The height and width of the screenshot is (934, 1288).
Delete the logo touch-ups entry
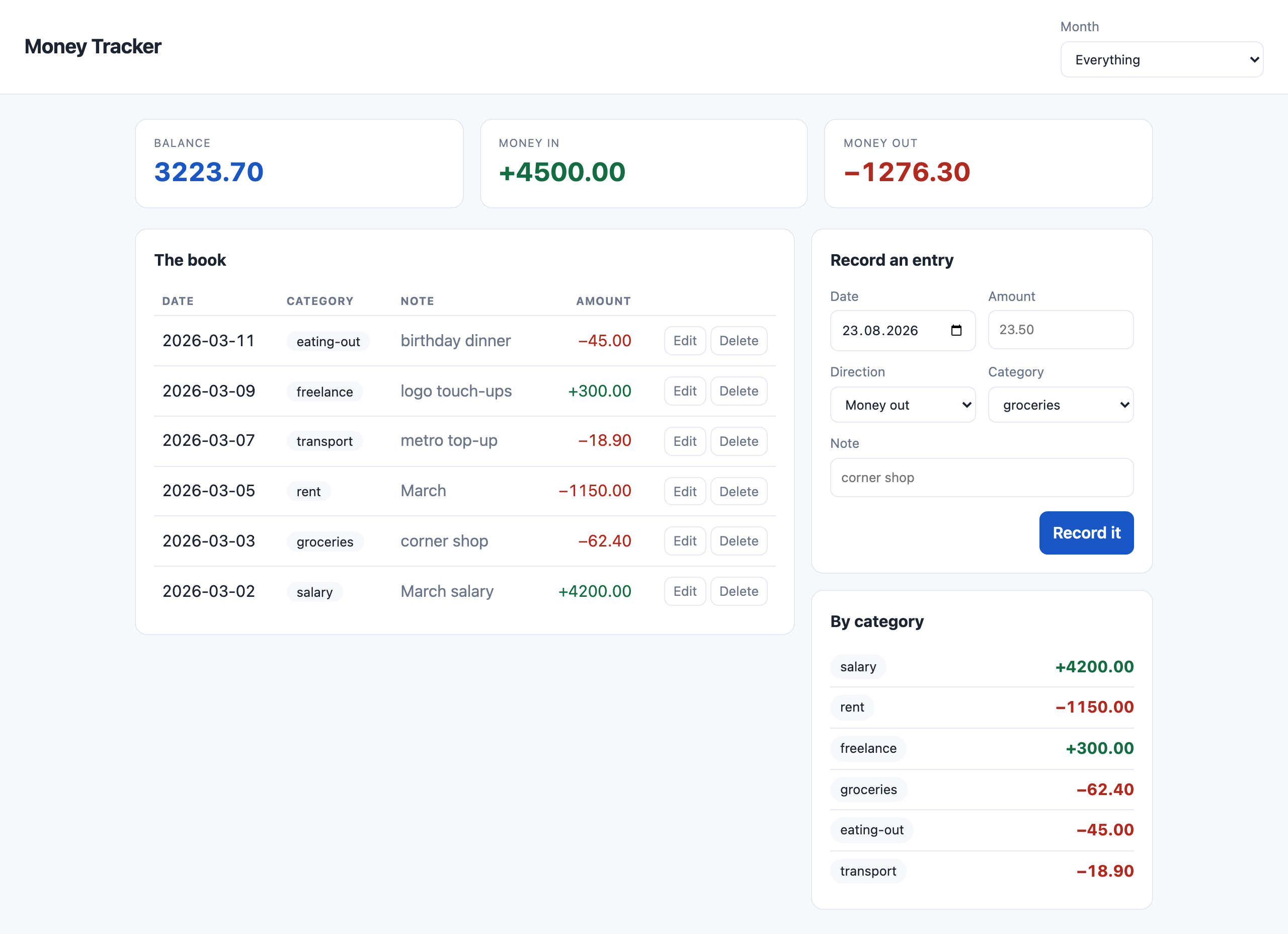click(x=738, y=391)
